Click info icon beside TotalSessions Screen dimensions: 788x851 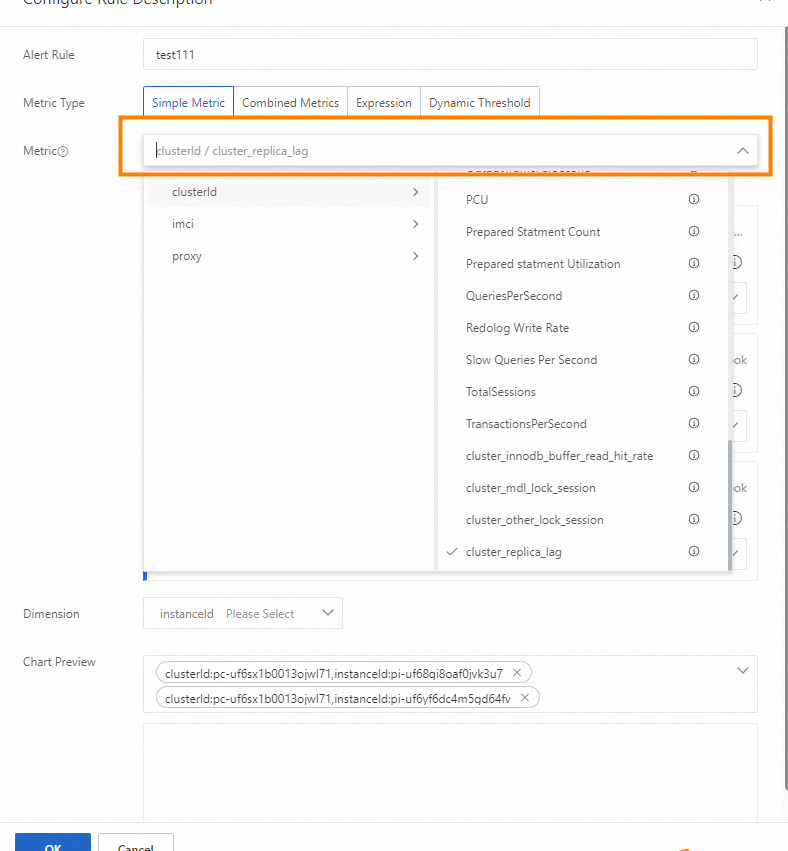tap(694, 392)
